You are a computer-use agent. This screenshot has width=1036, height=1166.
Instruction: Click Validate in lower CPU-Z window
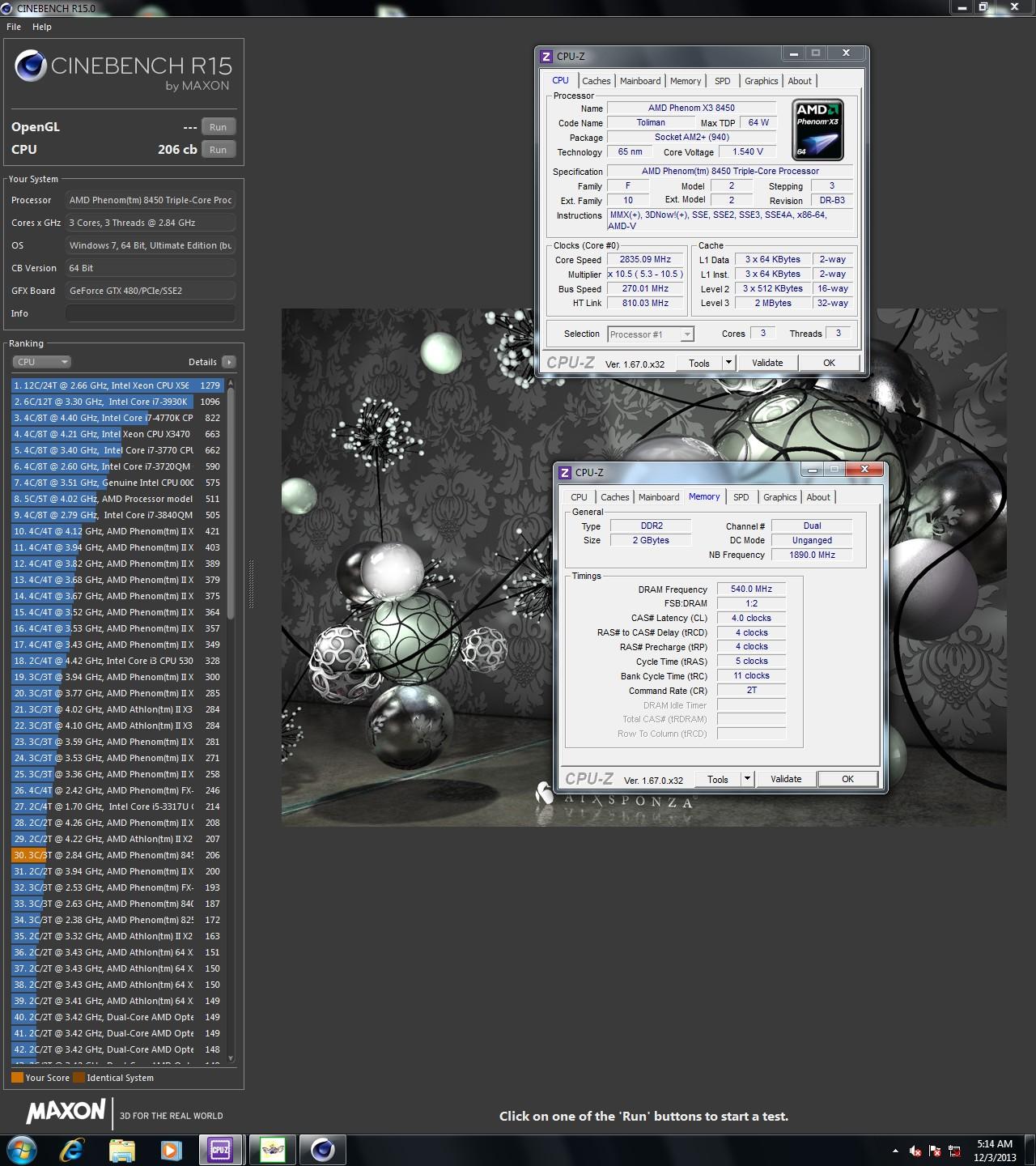pyautogui.click(x=786, y=779)
